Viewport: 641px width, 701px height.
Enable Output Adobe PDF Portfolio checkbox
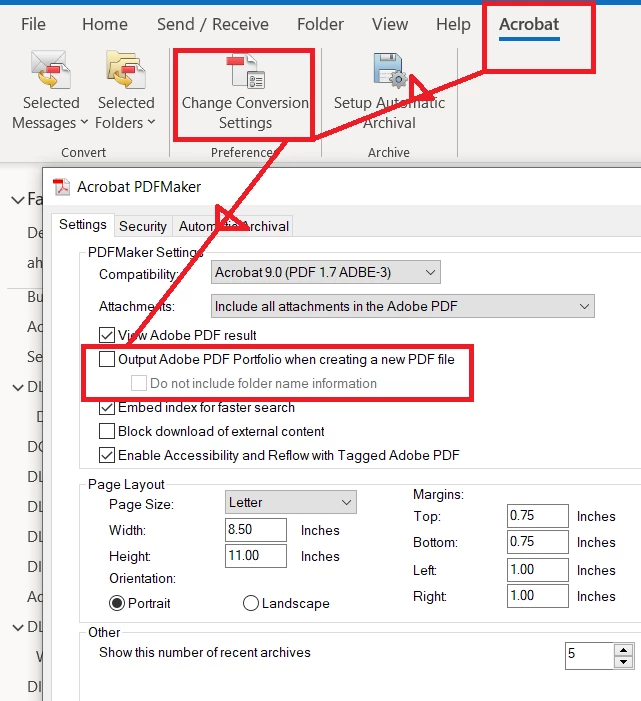(x=107, y=359)
